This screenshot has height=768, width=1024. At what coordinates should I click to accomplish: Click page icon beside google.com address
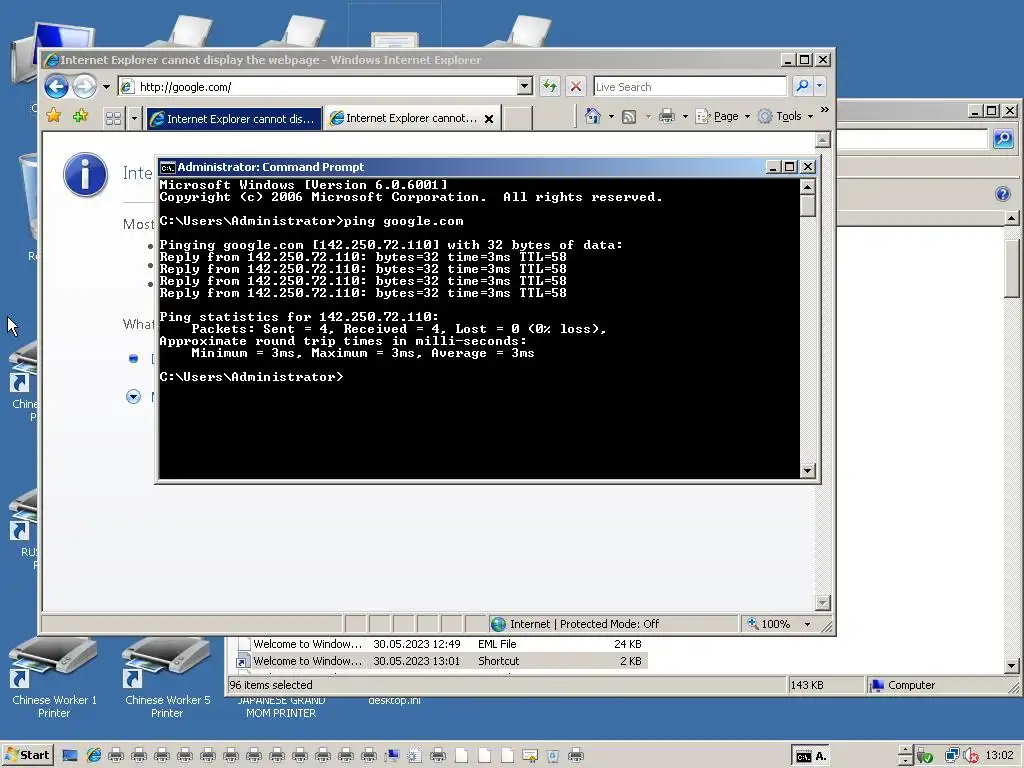128,87
